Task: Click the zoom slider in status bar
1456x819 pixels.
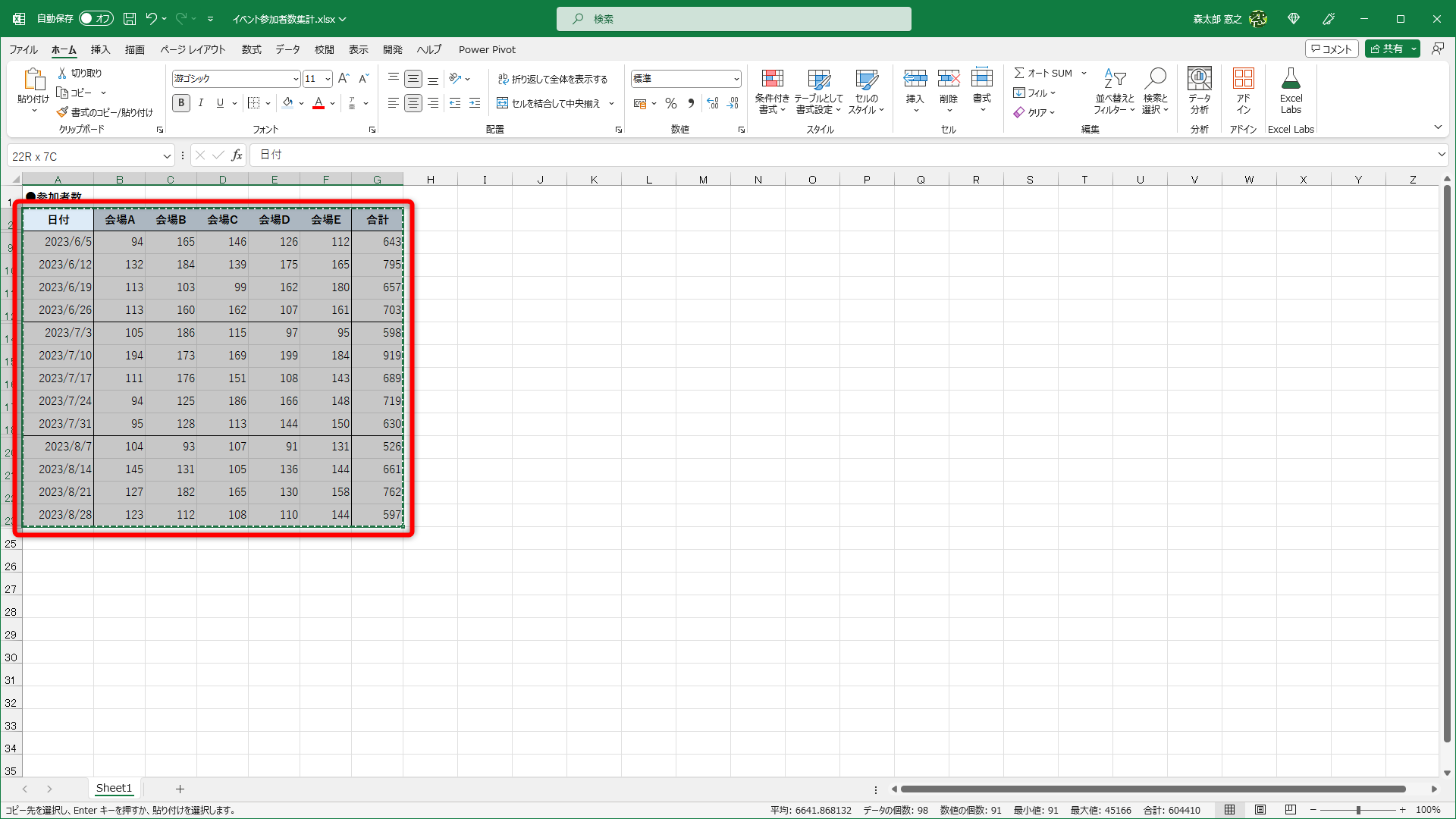Action: [x=1357, y=810]
